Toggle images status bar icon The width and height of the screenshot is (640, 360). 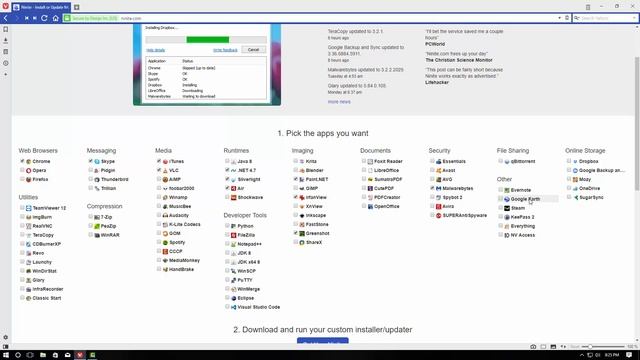553,347
